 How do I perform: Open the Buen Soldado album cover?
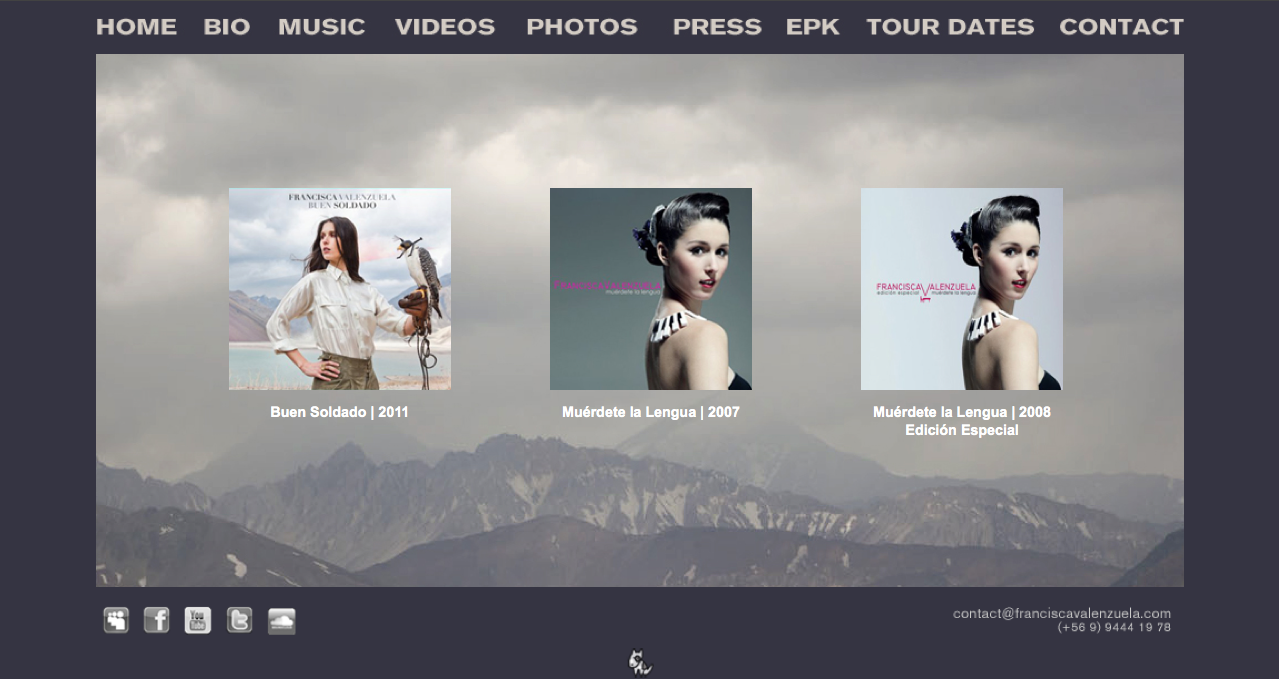340,289
